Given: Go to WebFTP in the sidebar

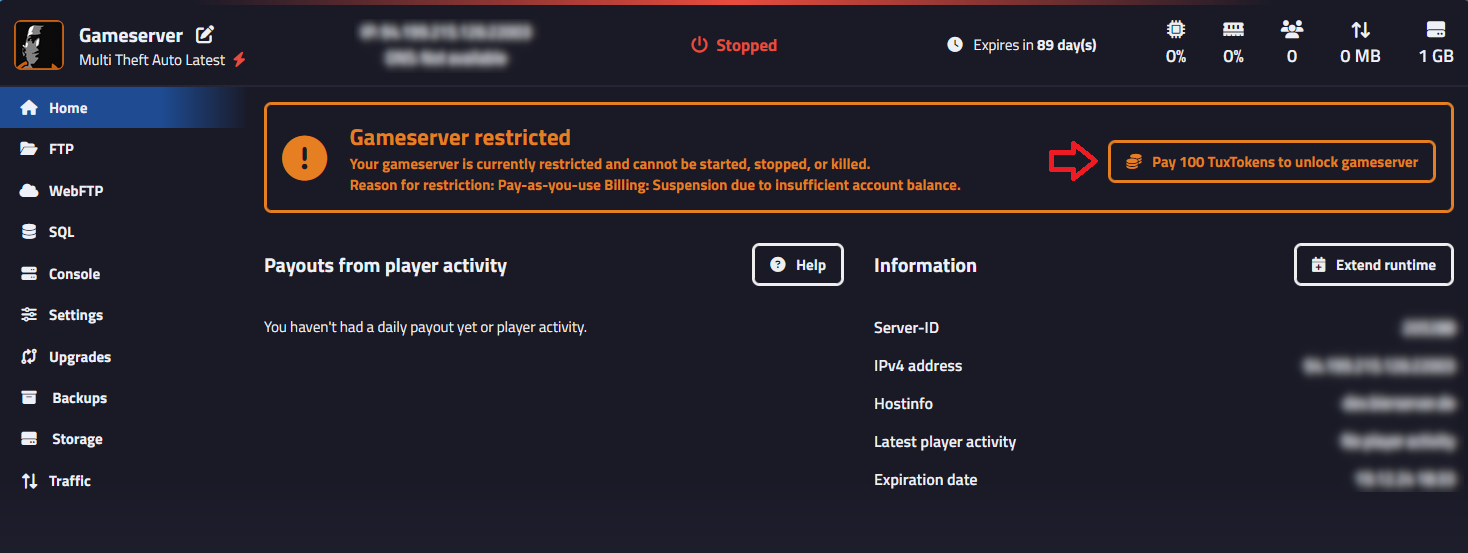Looking at the screenshot, I should [75, 191].
